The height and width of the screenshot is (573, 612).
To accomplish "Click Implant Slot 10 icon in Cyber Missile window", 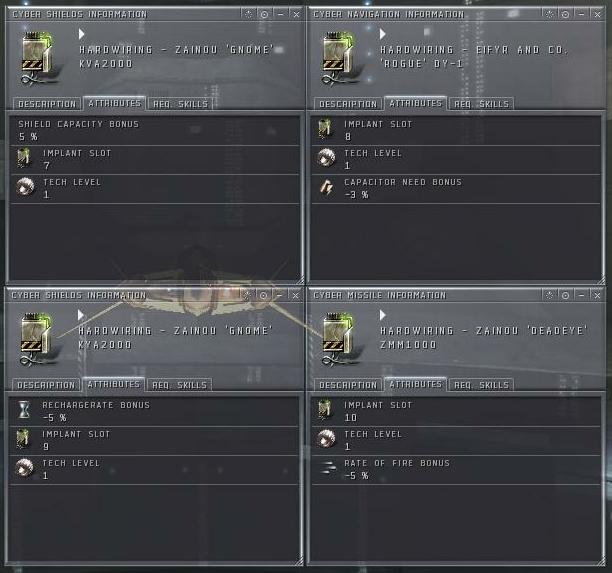I will [x=325, y=410].
